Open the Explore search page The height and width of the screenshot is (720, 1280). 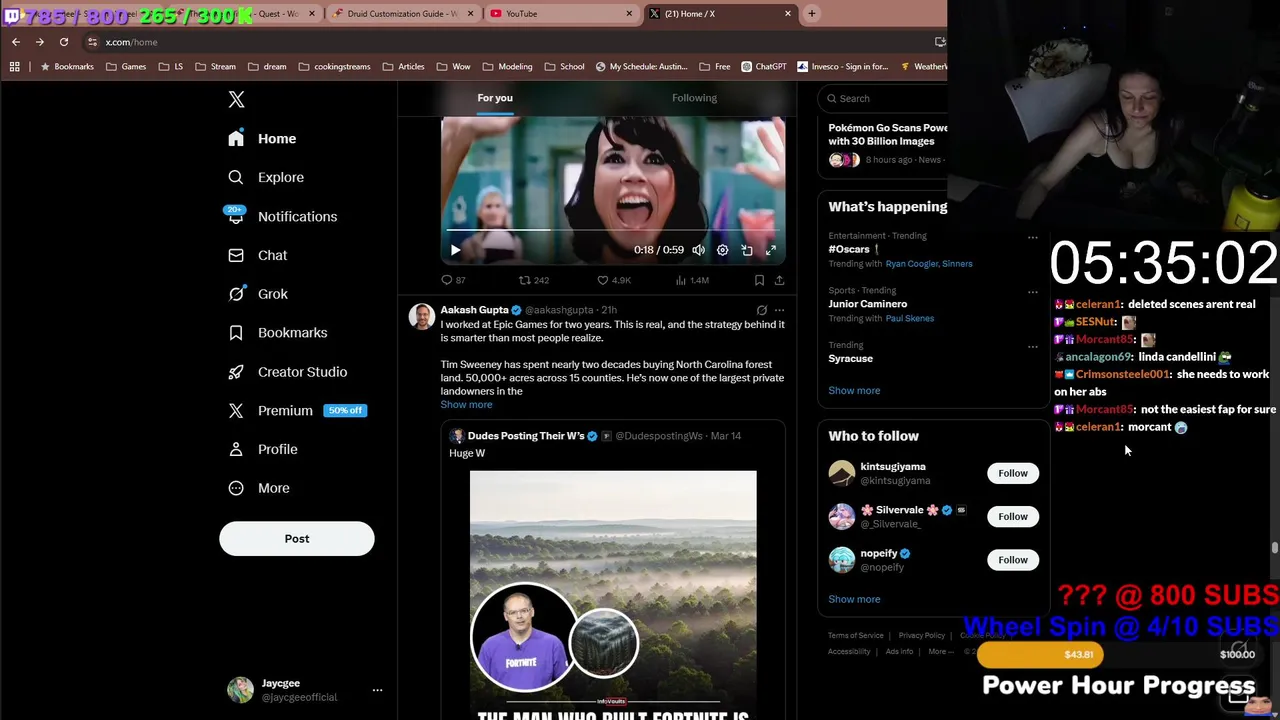[265, 177]
